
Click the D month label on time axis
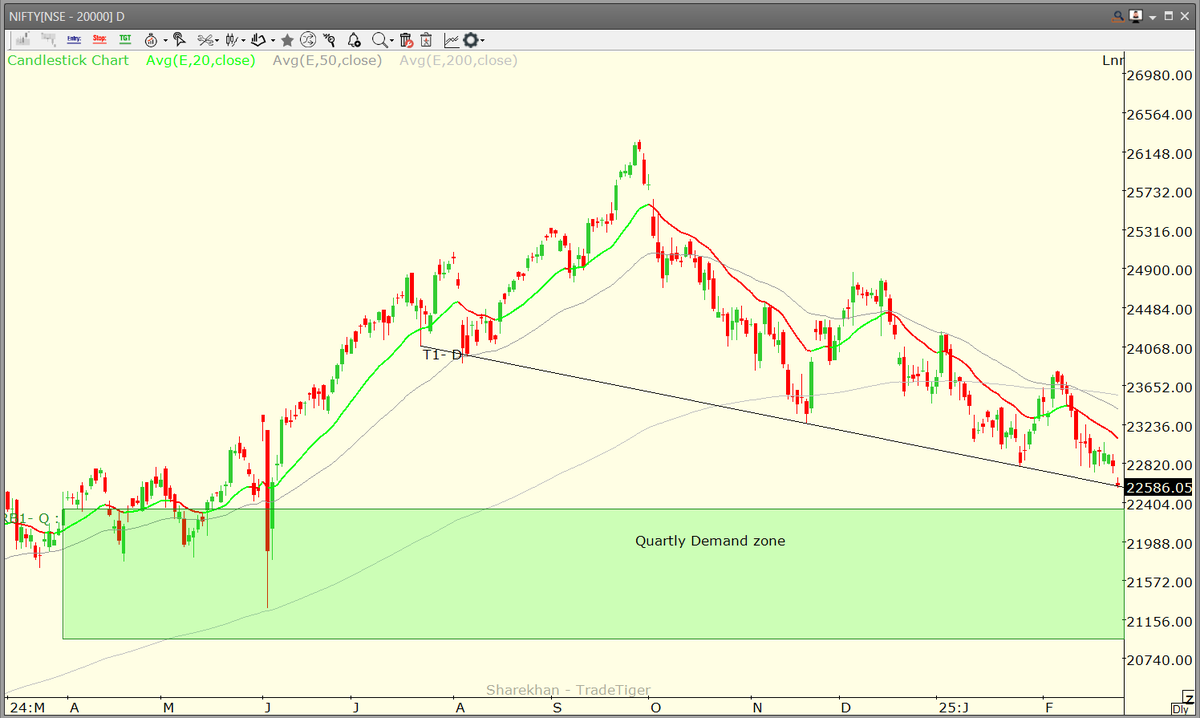click(x=844, y=708)
